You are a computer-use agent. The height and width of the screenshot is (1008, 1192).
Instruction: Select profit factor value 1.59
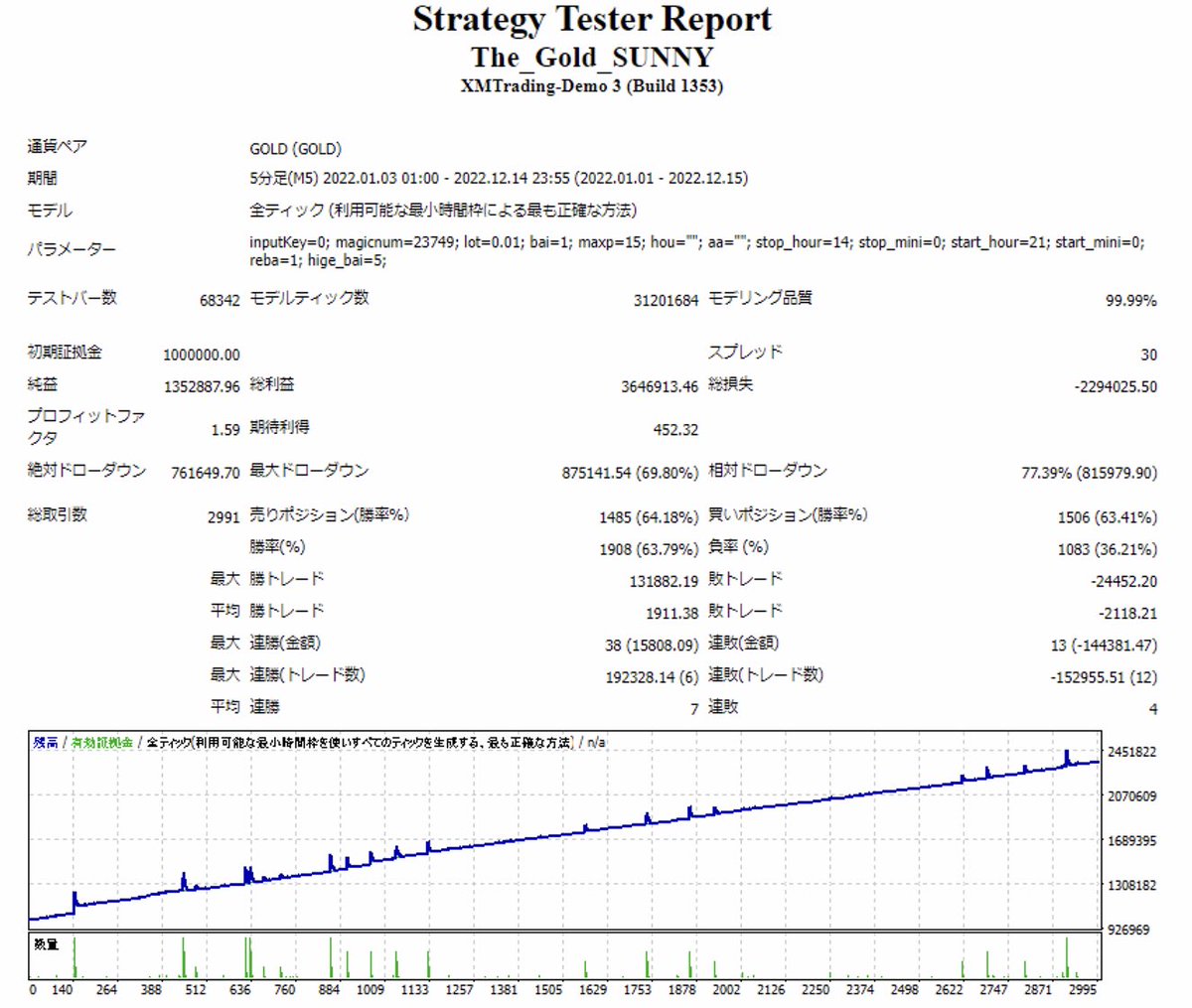click(x=225, y=430)
